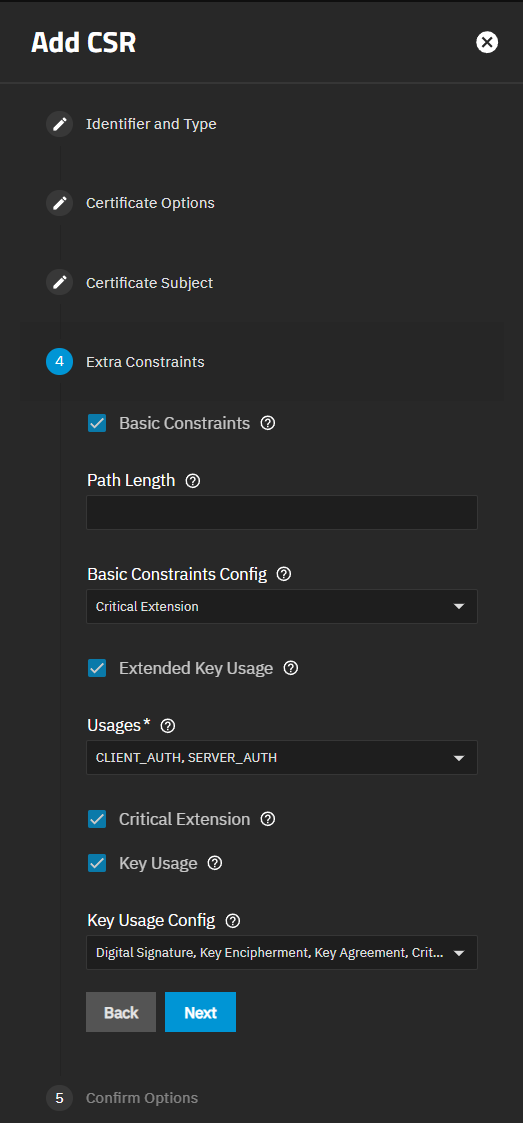Click the Path Length label
The width and height of the screenshot is (523, 1123).
click(131, 481)
